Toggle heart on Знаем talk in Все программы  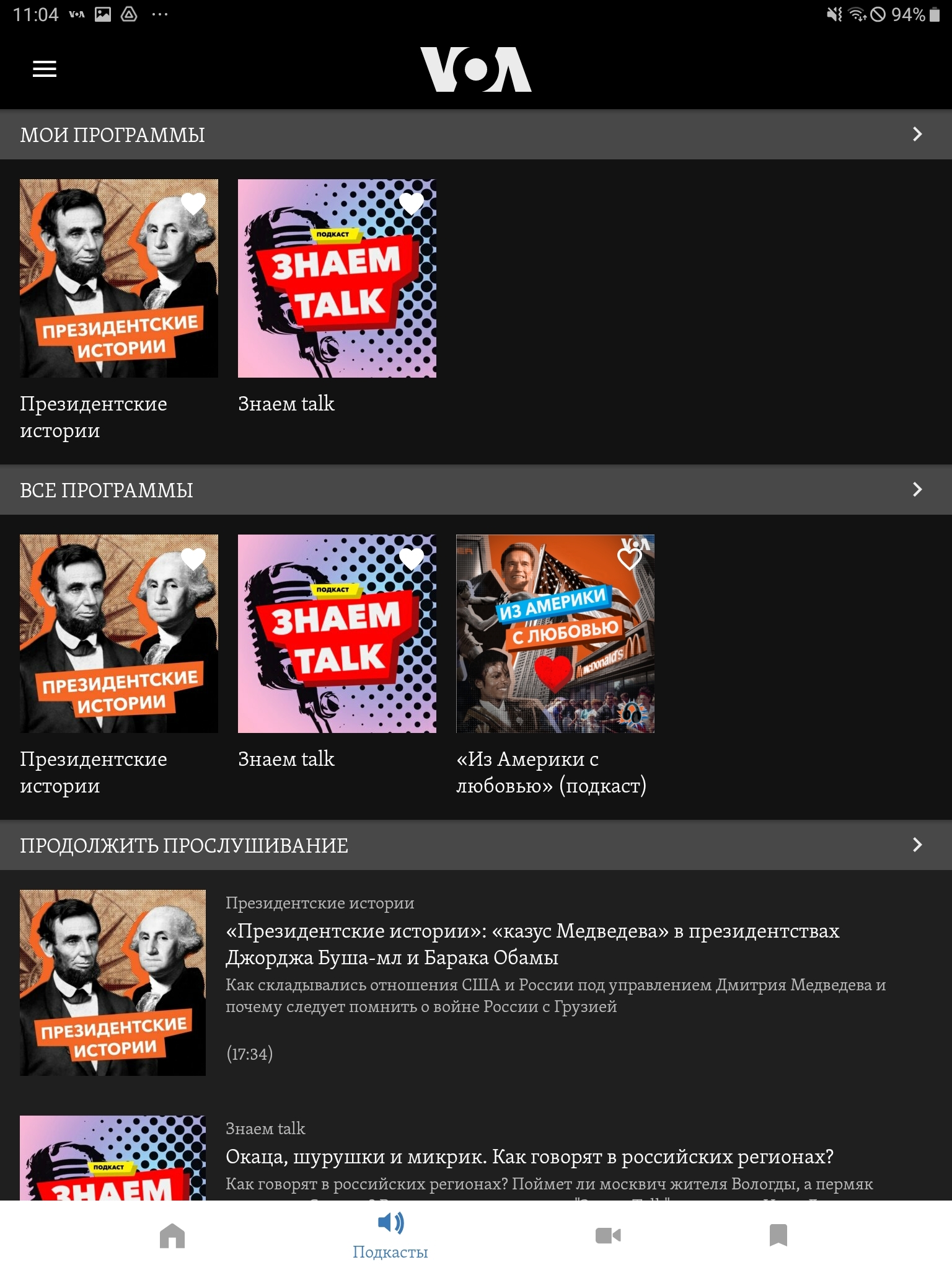pos(412,558)
